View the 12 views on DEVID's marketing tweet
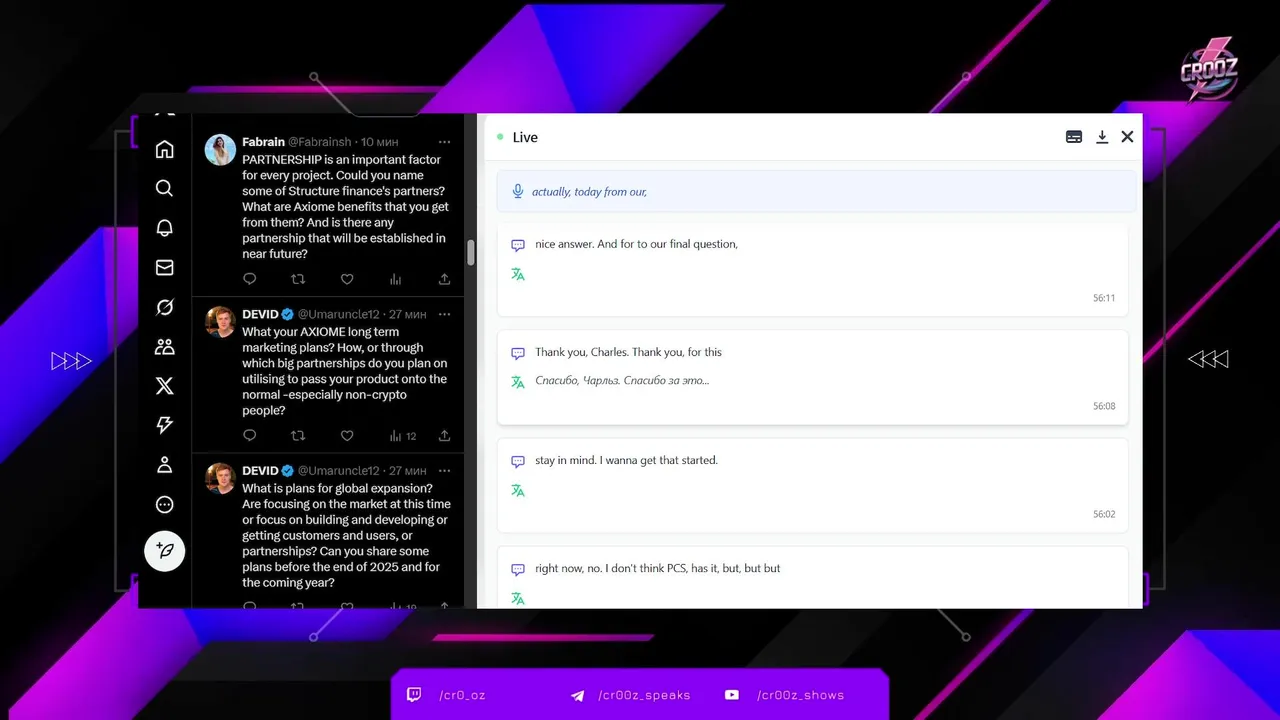 click(402, 436)
